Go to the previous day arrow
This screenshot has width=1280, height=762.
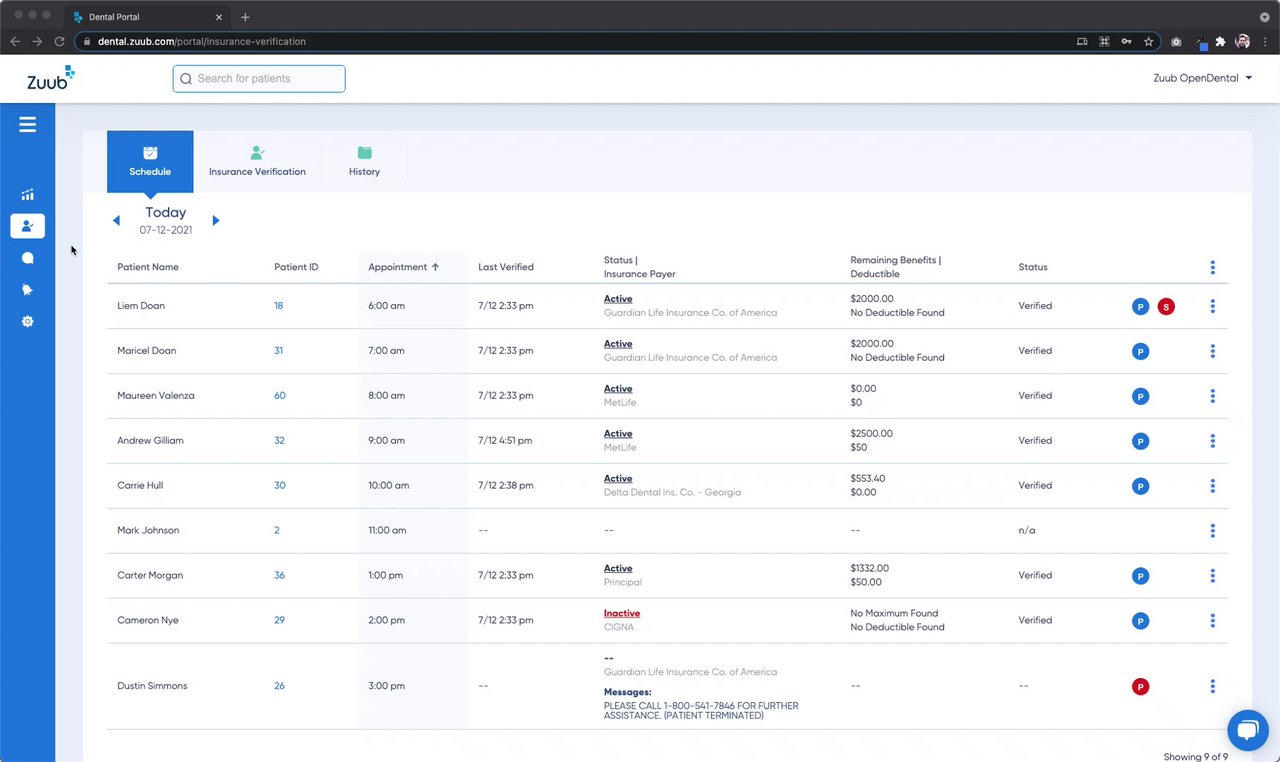(116, 220)
